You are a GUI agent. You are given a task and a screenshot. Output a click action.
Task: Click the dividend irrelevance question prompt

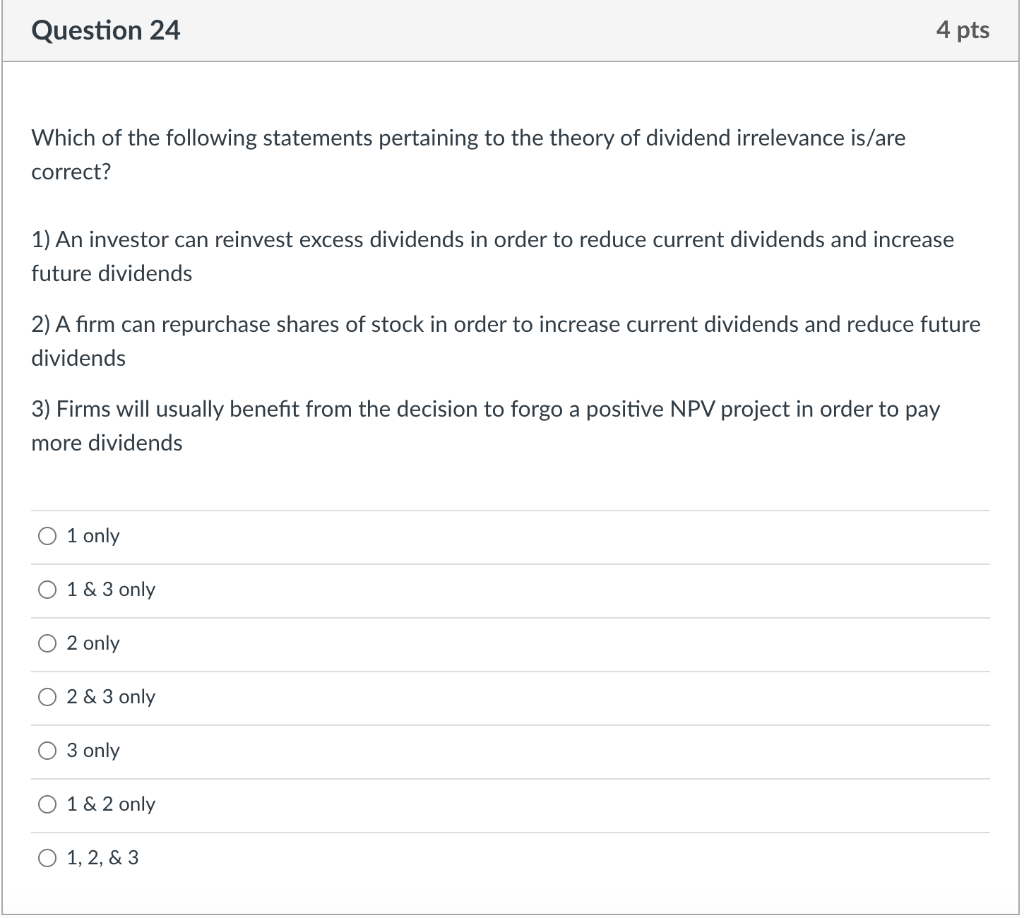coord(468,155)
